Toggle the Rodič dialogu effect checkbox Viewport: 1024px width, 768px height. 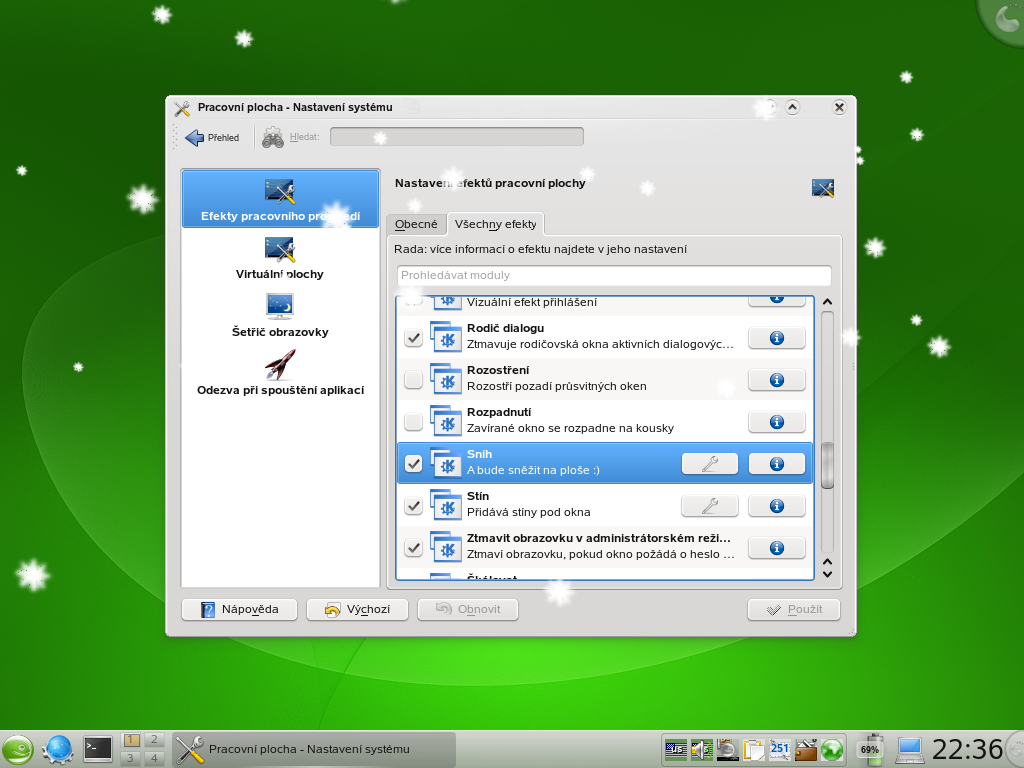tap(413, 338)
